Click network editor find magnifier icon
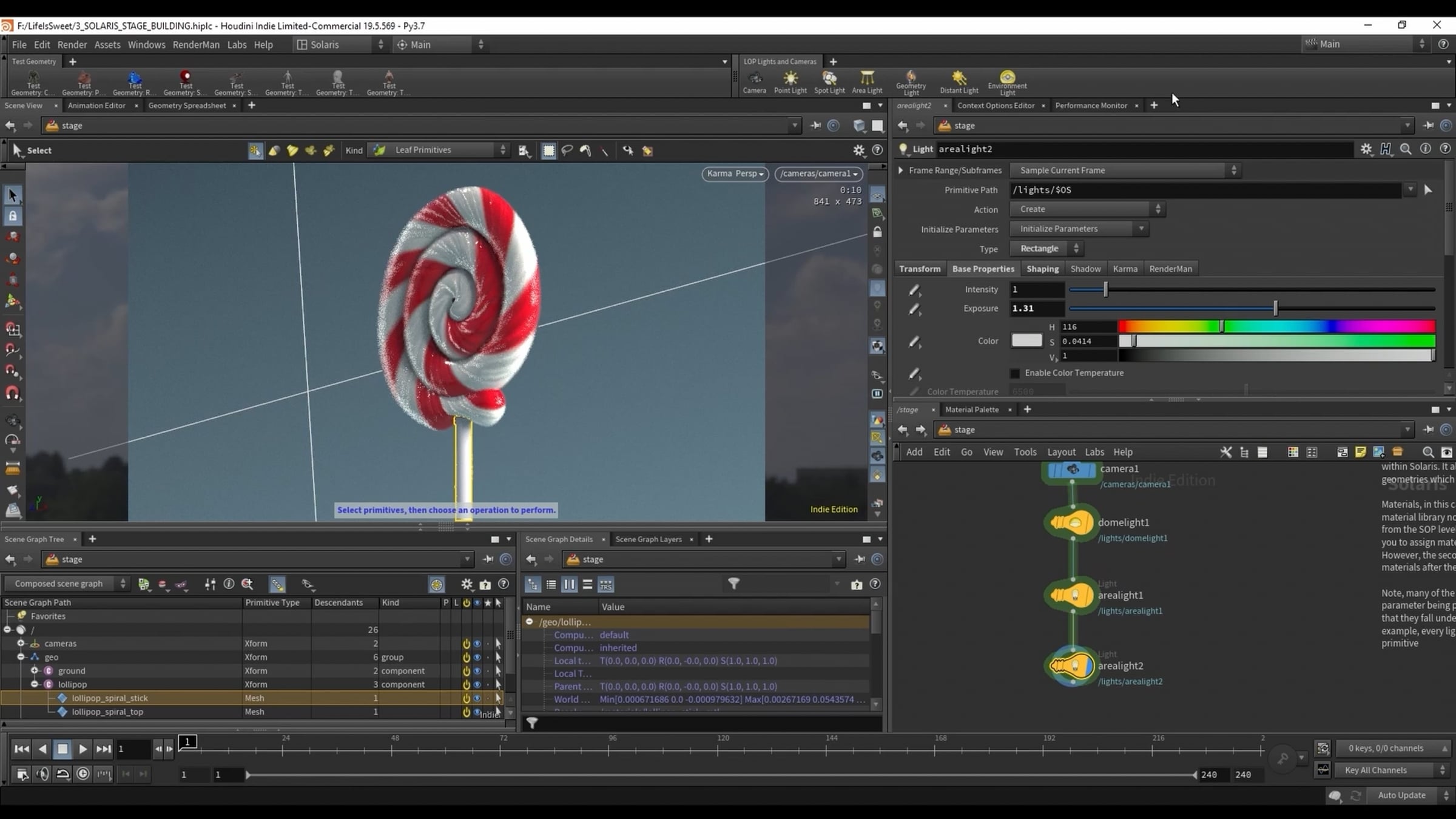The height and width of the screenshot is (819, 1456). (1428, 452)
